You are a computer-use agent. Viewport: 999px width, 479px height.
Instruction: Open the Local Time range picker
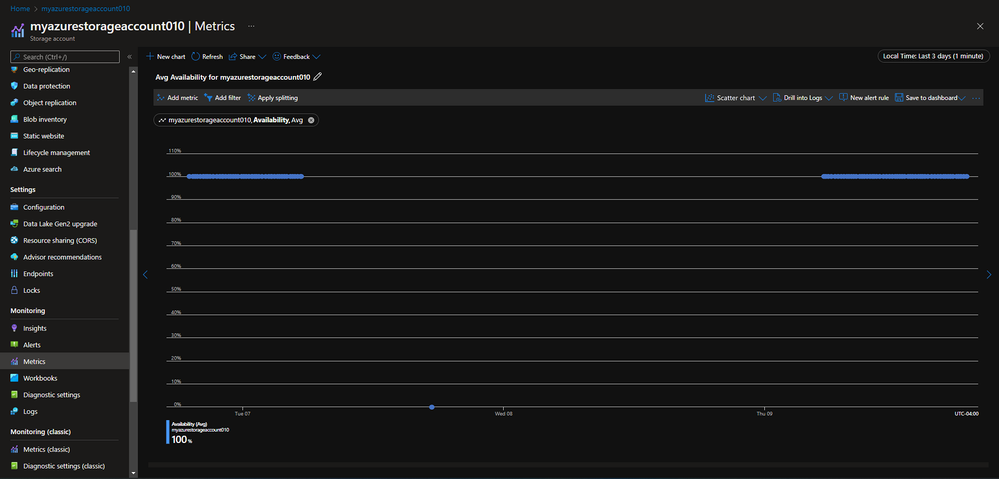(934, 56)
